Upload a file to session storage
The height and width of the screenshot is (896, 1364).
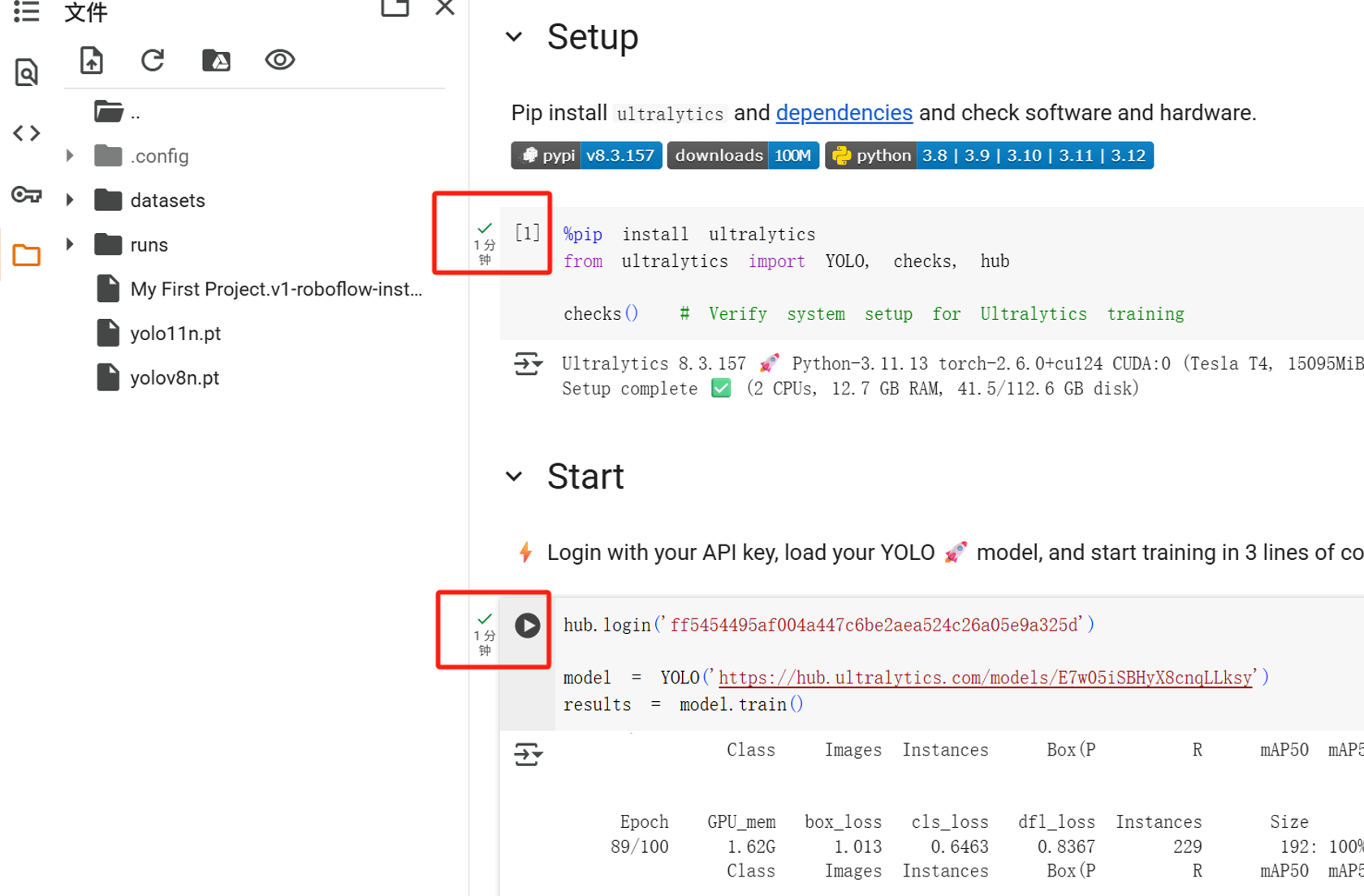[92, 60]
